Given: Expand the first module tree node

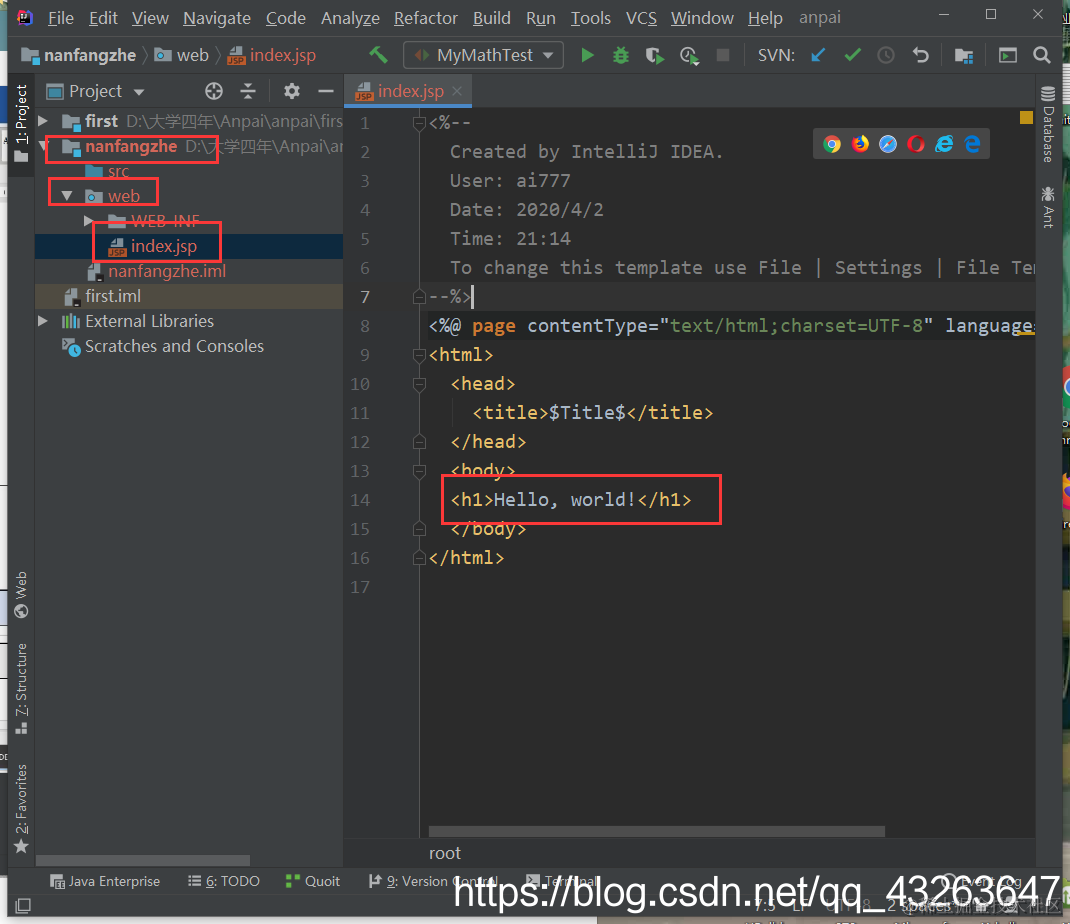Looking at the screenshot, I should click(x=43, y=121).
